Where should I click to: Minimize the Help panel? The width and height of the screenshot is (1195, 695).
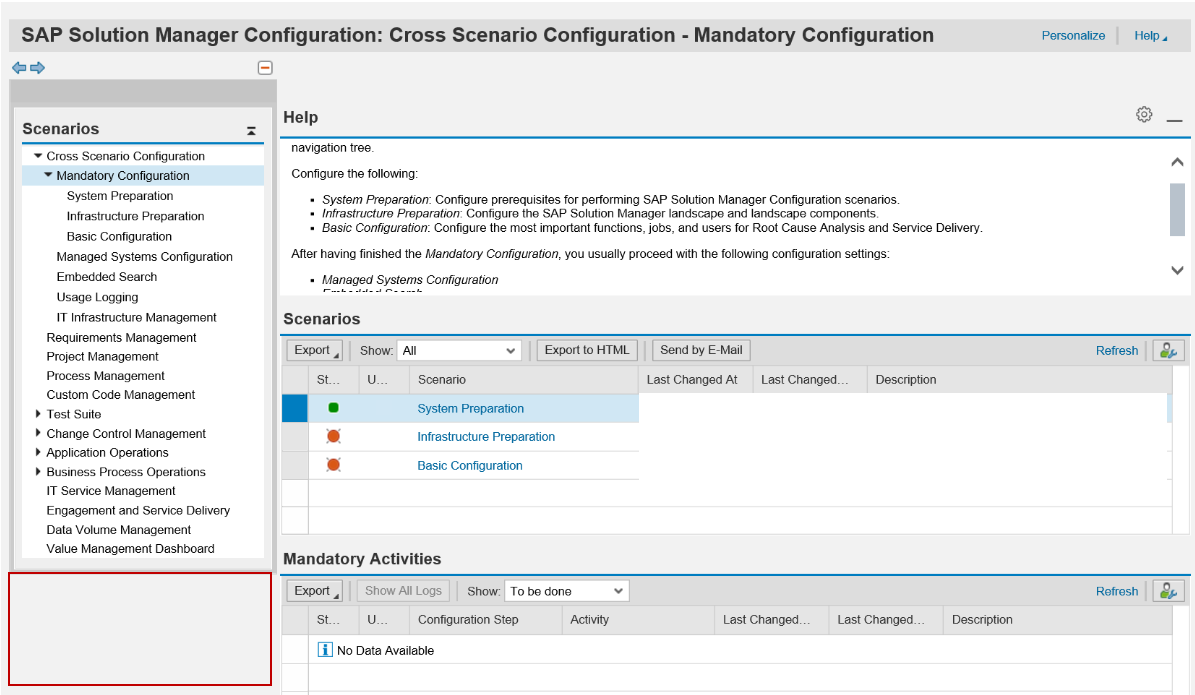pos(1174,120)
